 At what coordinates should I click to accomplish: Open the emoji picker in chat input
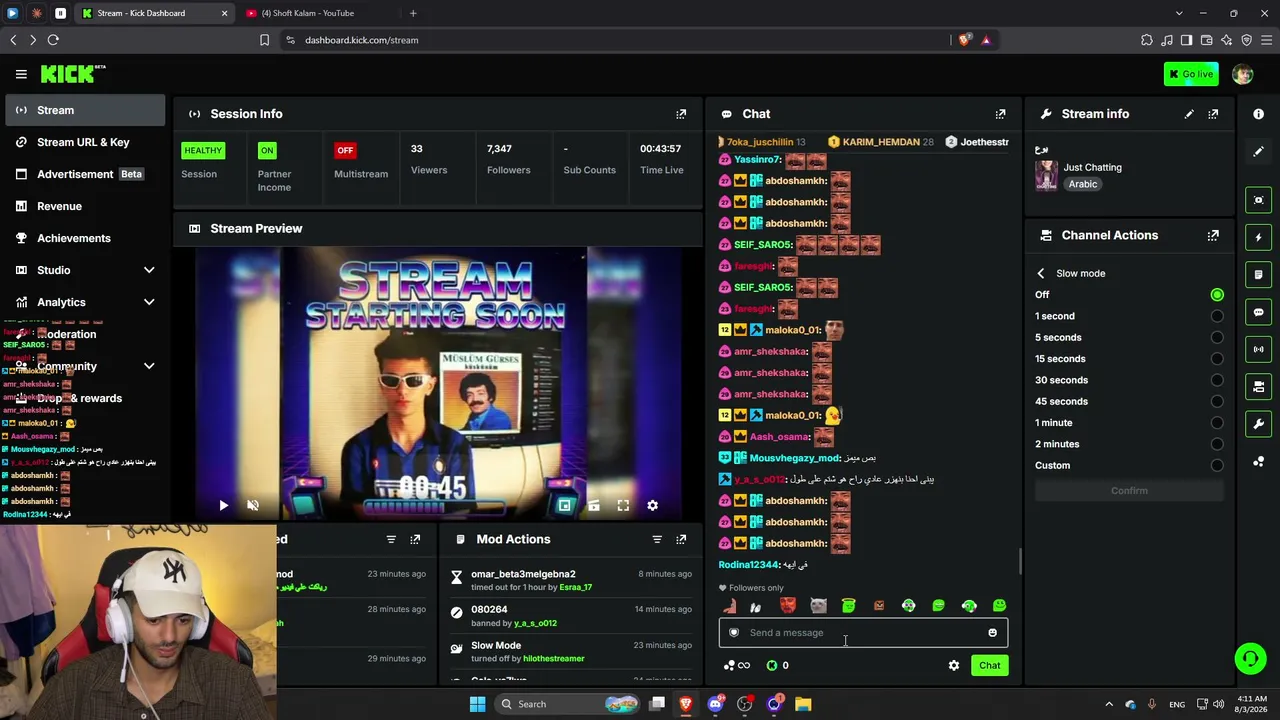point(992,633)
